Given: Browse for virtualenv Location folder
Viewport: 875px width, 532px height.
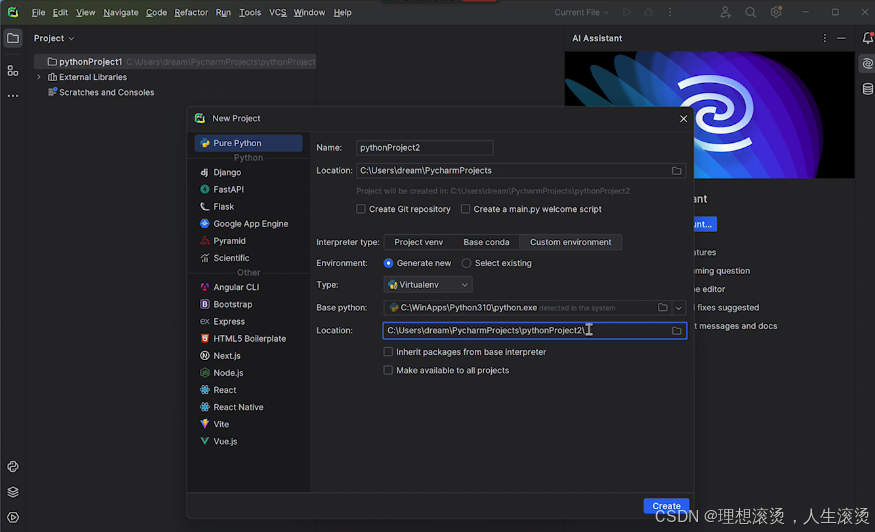Looking at the screenshot, I should tap(676, 330).
